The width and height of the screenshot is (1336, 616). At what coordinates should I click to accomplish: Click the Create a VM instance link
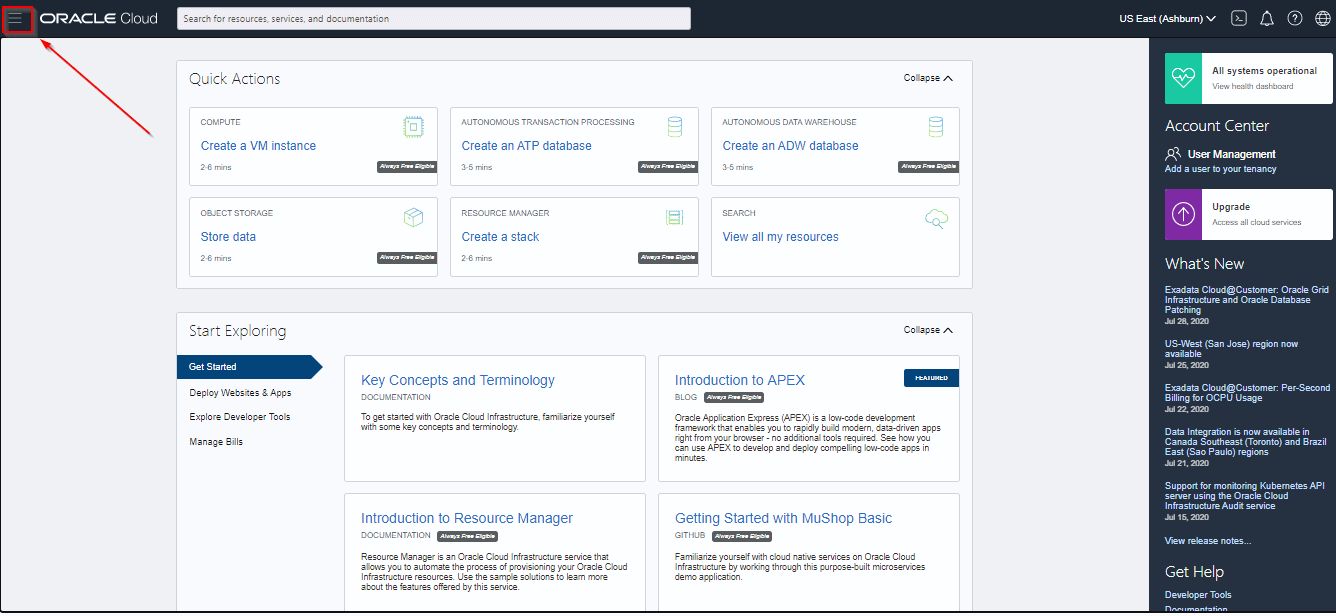pyautogui.click(x=258, y=146)
